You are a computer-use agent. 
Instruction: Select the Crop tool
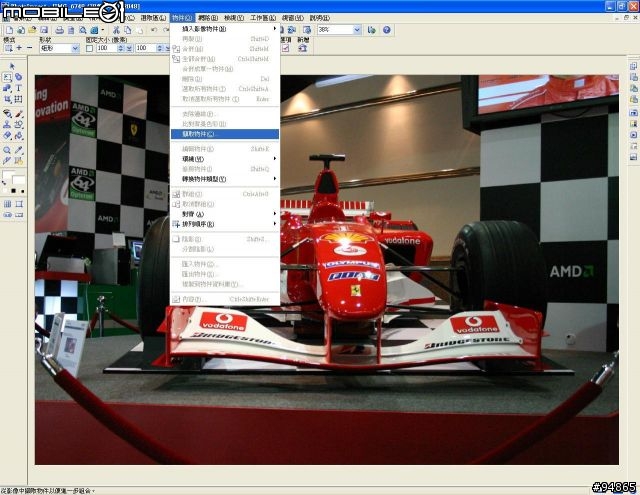coord(7,99)
